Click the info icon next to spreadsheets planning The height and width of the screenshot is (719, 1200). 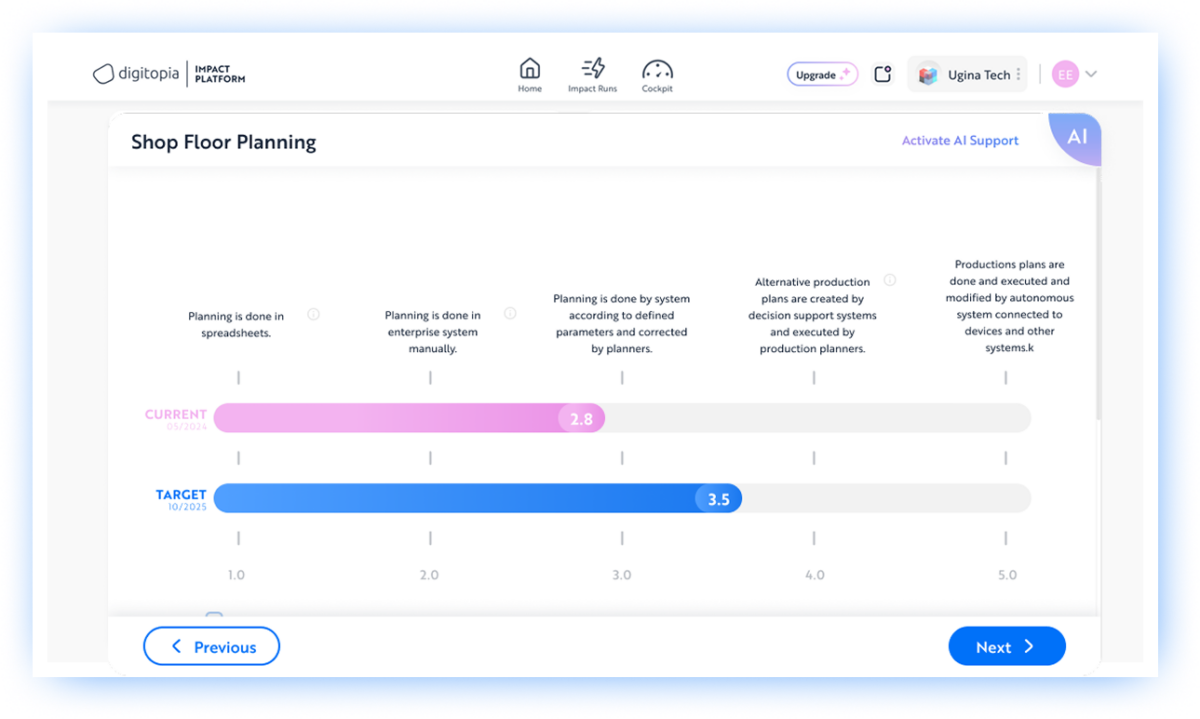(313, 314)
